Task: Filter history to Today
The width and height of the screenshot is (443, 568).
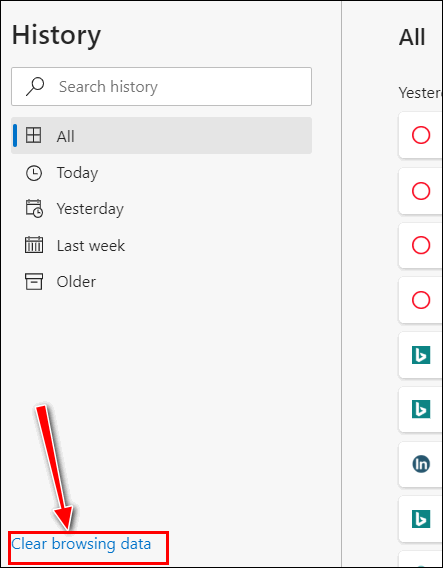Action: pos(162,173)
